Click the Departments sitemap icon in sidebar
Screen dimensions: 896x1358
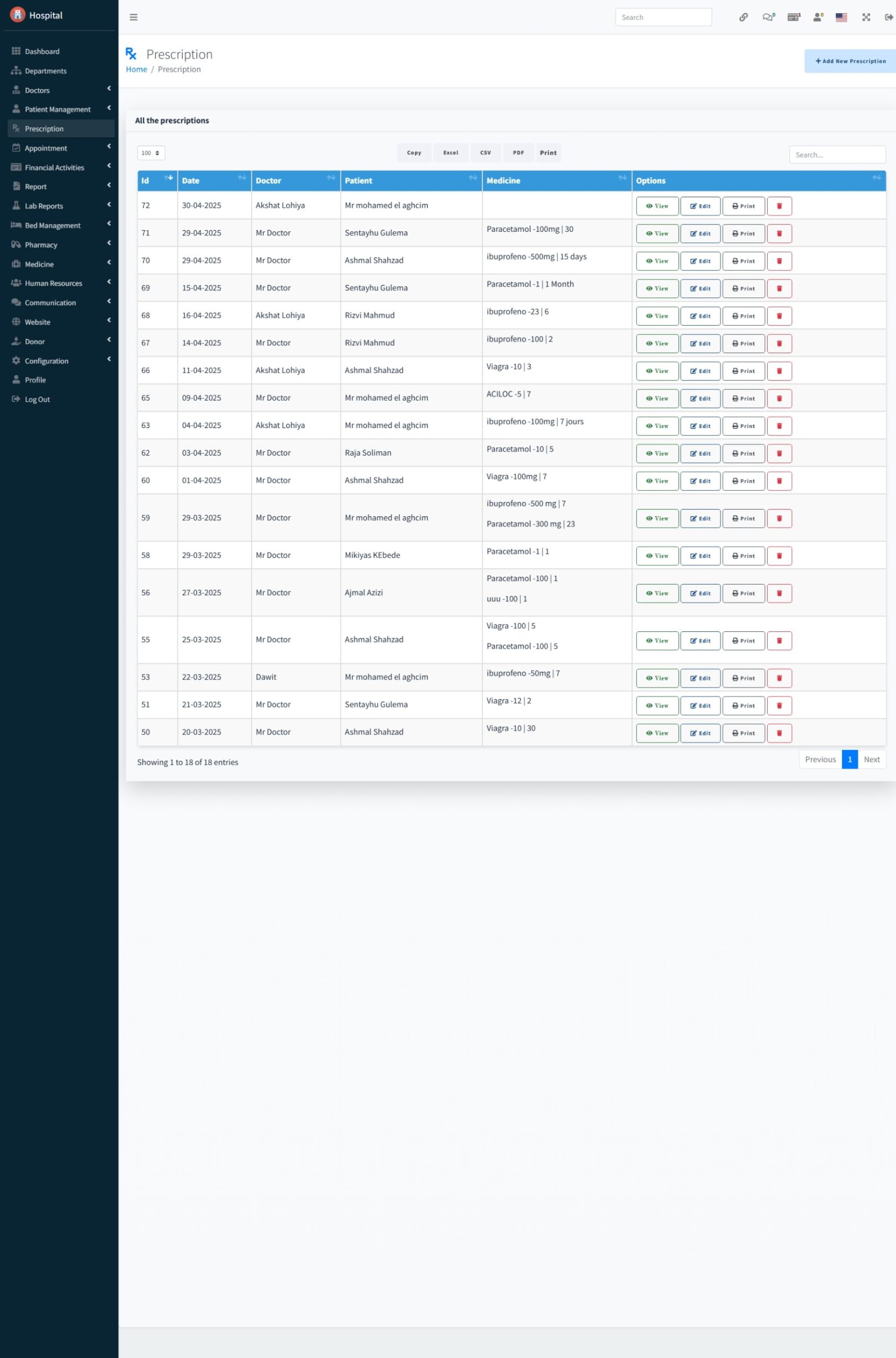coord(16,71)
